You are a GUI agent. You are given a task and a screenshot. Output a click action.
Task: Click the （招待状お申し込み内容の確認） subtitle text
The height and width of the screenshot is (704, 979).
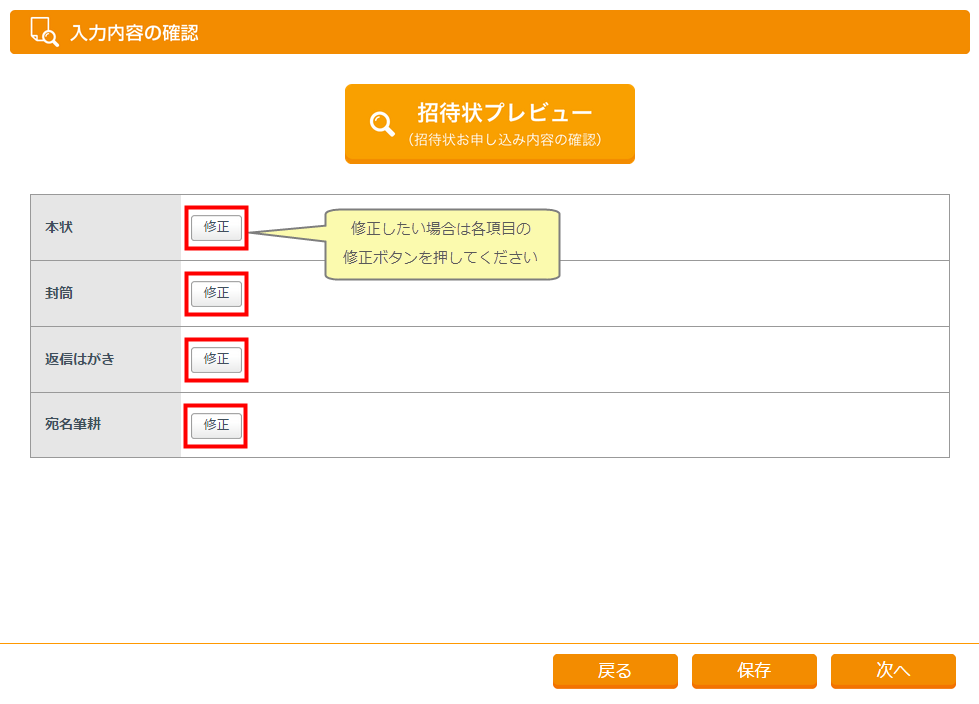[x=505, y=140]
